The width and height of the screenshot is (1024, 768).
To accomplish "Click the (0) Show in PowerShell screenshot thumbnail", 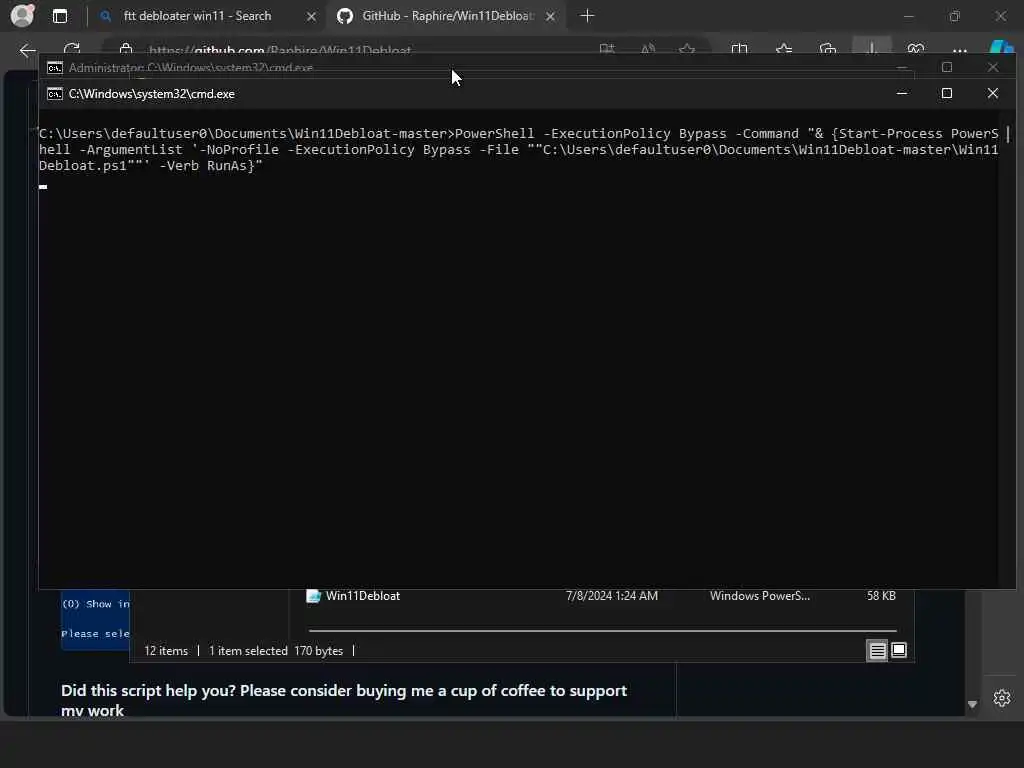I will point(95,619).
